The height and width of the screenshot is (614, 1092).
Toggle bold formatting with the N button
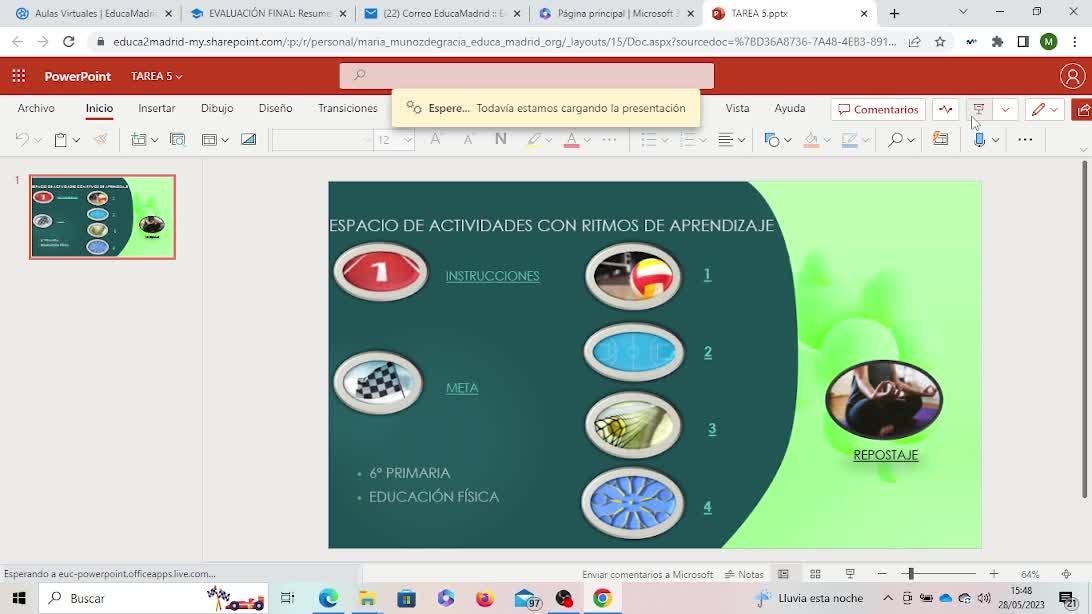pos(501,140)
